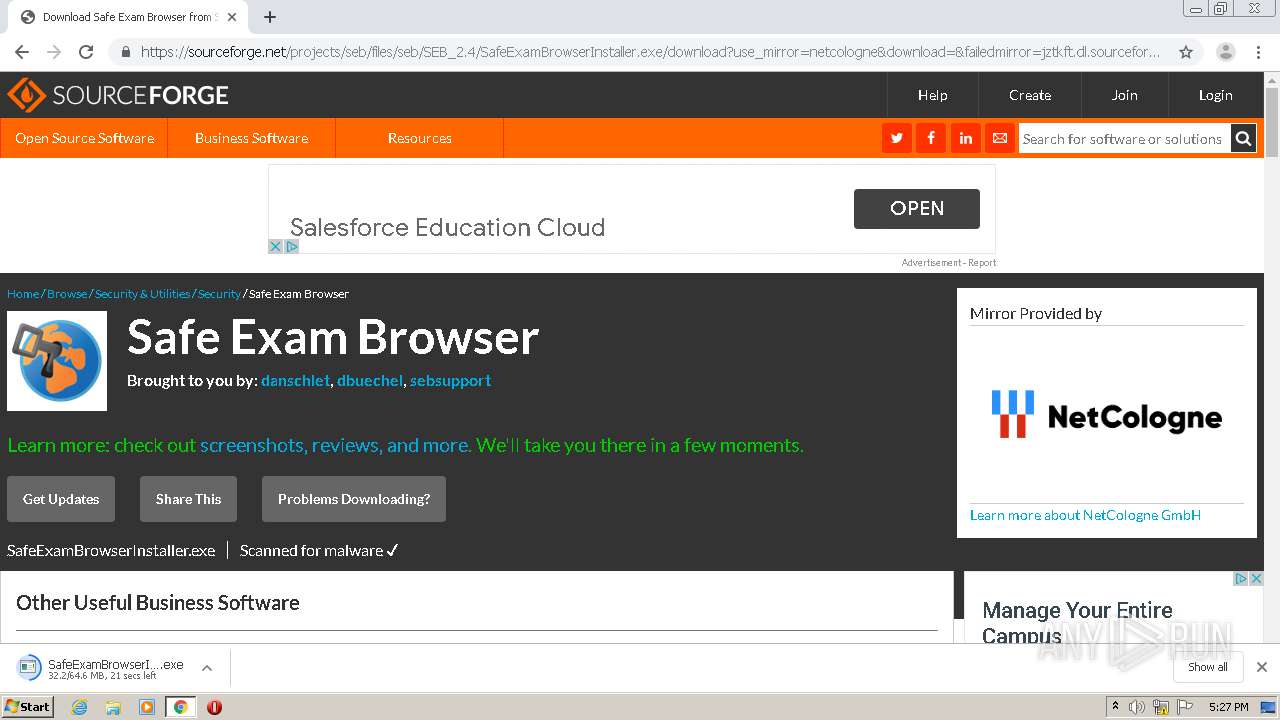Open sebsupport profile link
1280x720 pixels.
[x=450, y=380]
